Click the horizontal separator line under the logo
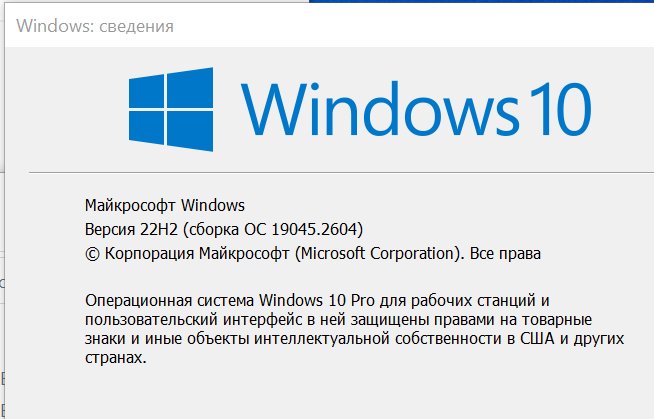654x419 pixels. pos(330,171)
